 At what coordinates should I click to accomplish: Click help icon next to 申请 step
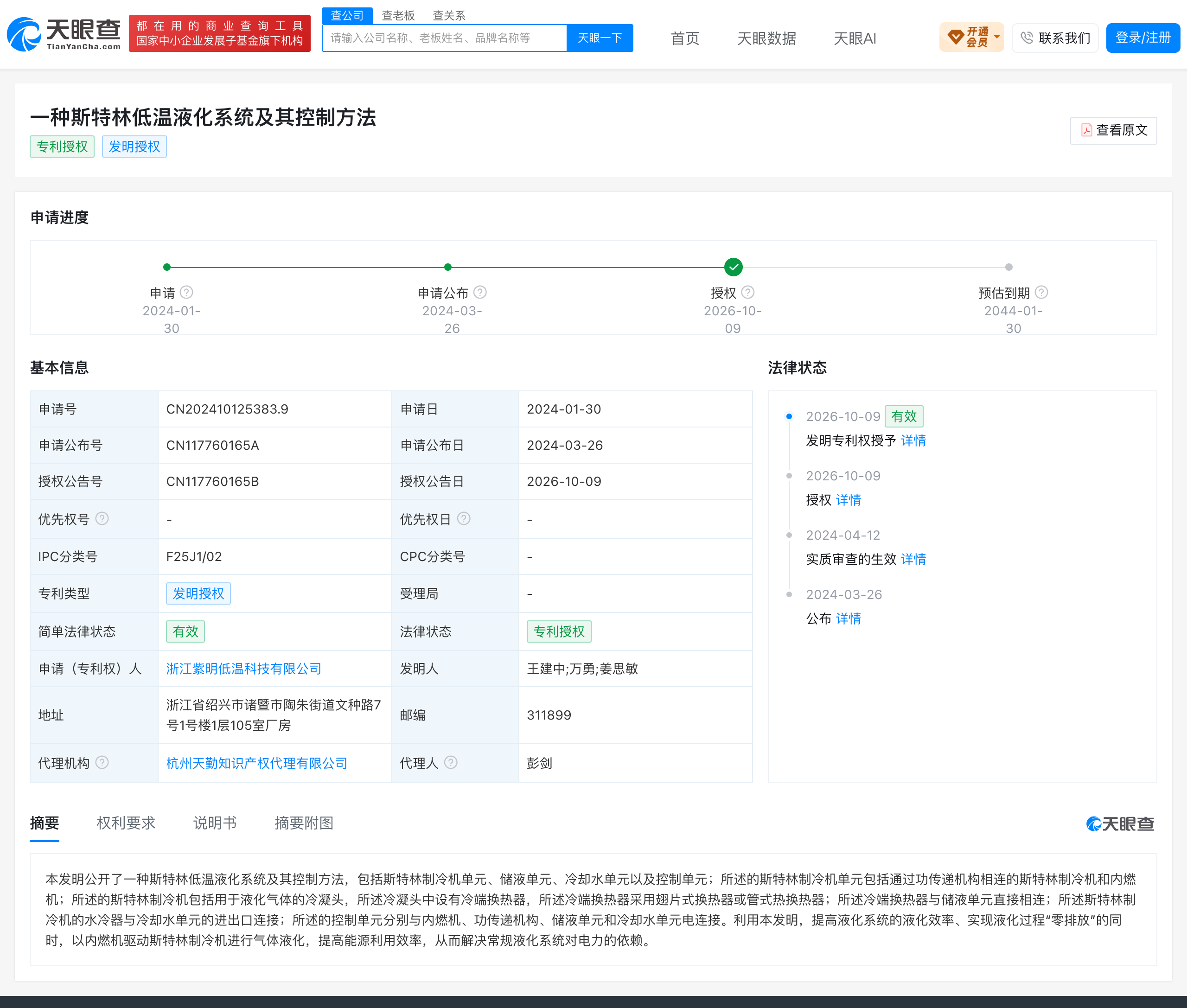pos(186,293)
